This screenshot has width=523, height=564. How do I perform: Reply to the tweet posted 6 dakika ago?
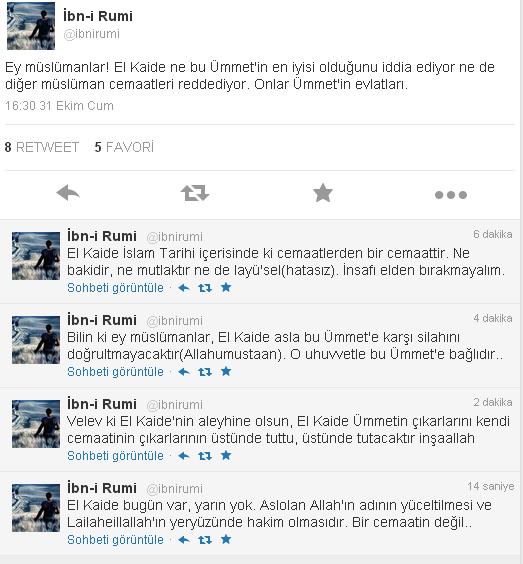(x=184, y=288)
